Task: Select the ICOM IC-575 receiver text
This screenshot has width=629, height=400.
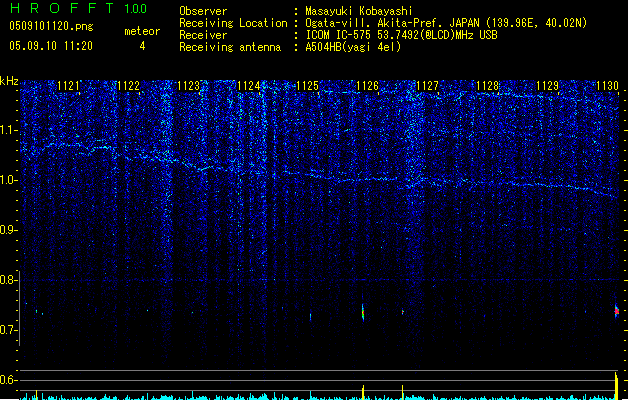Action: point(401,35)
